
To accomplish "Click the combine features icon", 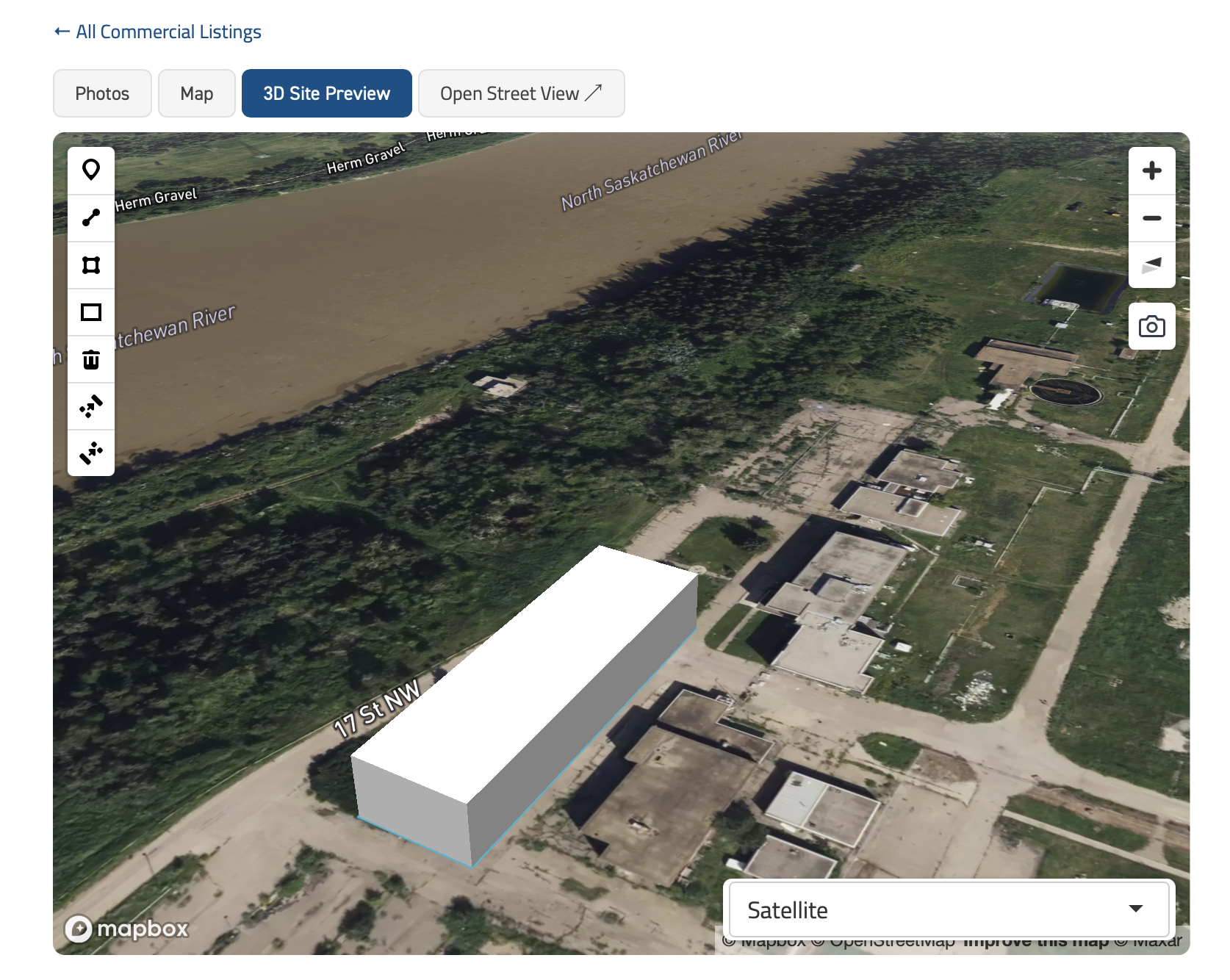I will (91, 406).
